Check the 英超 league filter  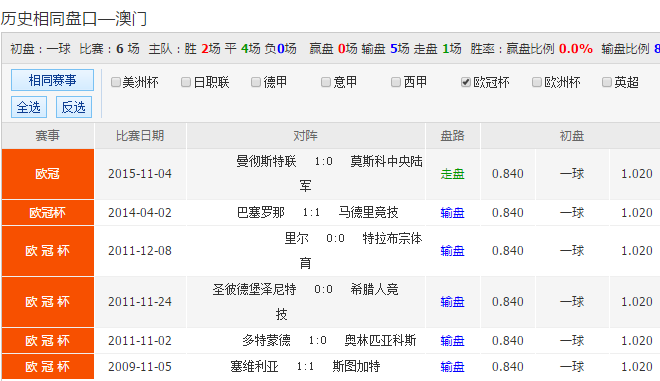(x=607, y=82)
